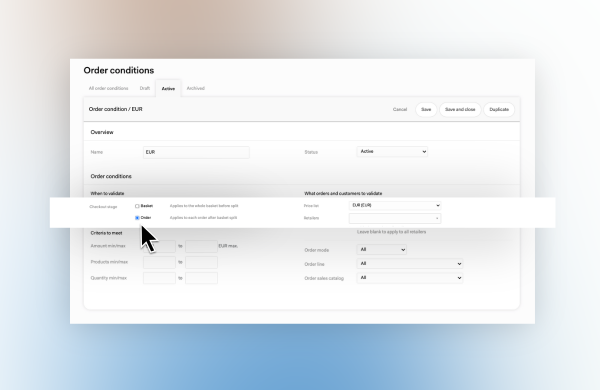Select the Basket checkout stage option
The height and width of the screenshot is (390, 600).
pyautogui.click(x=137, y=206)
